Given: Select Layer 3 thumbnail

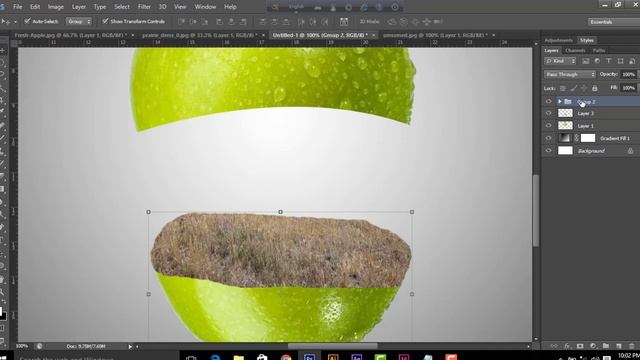Looking at the screenshot, I should point(565,113).
